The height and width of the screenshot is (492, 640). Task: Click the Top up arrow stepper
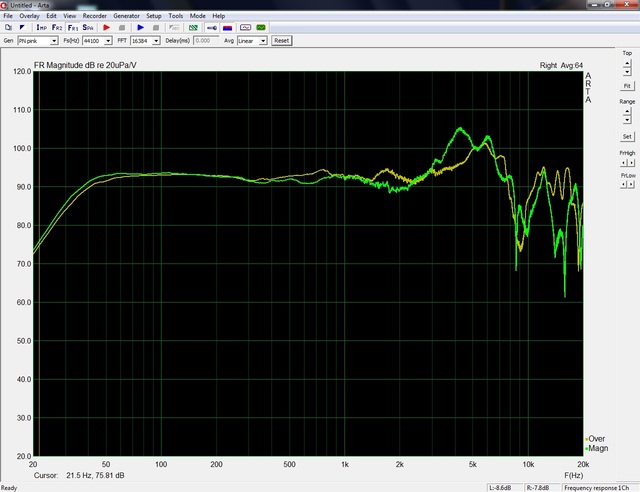point(627,63)
